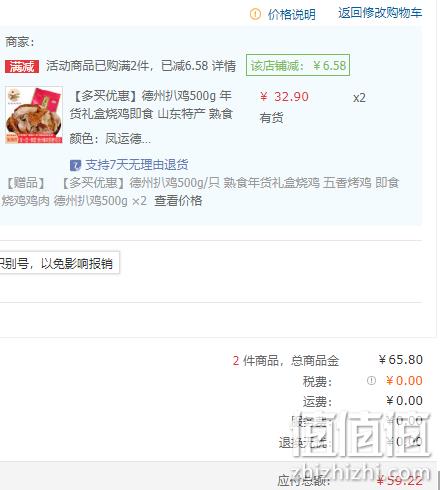
Task: Open the 德州扒鸡500g product title link
Action: (151, 105)
